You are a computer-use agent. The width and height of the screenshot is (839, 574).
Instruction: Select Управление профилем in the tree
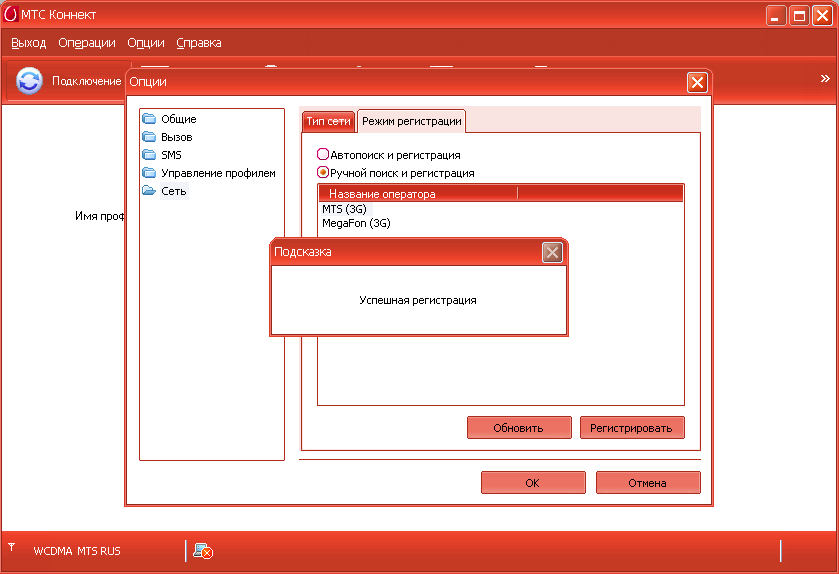pyautogui.click(x=218, y=173)
